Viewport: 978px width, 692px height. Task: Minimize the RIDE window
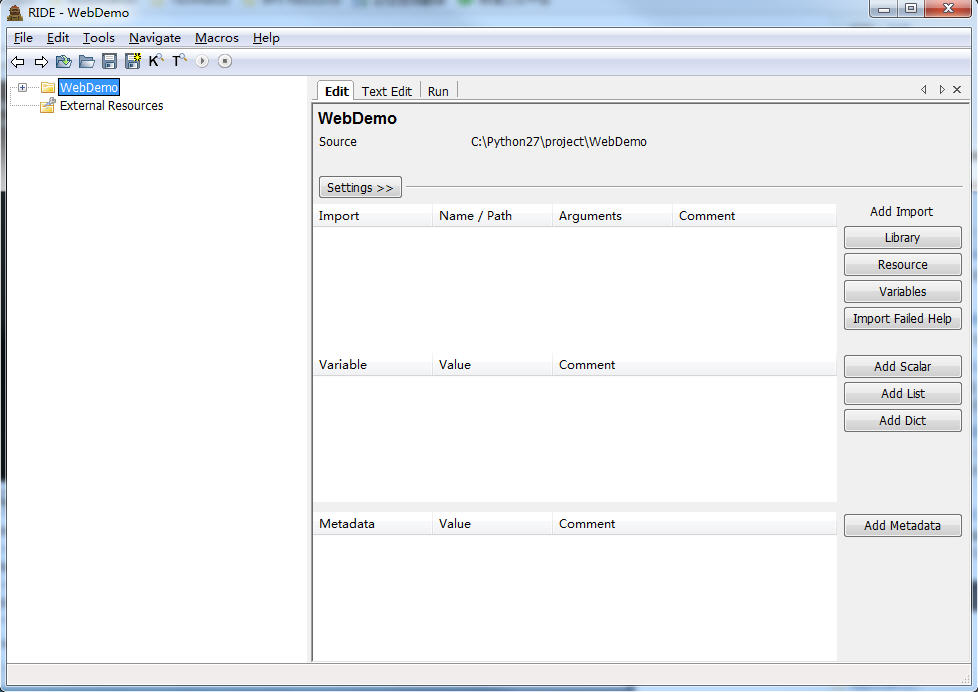pos(884,8)
